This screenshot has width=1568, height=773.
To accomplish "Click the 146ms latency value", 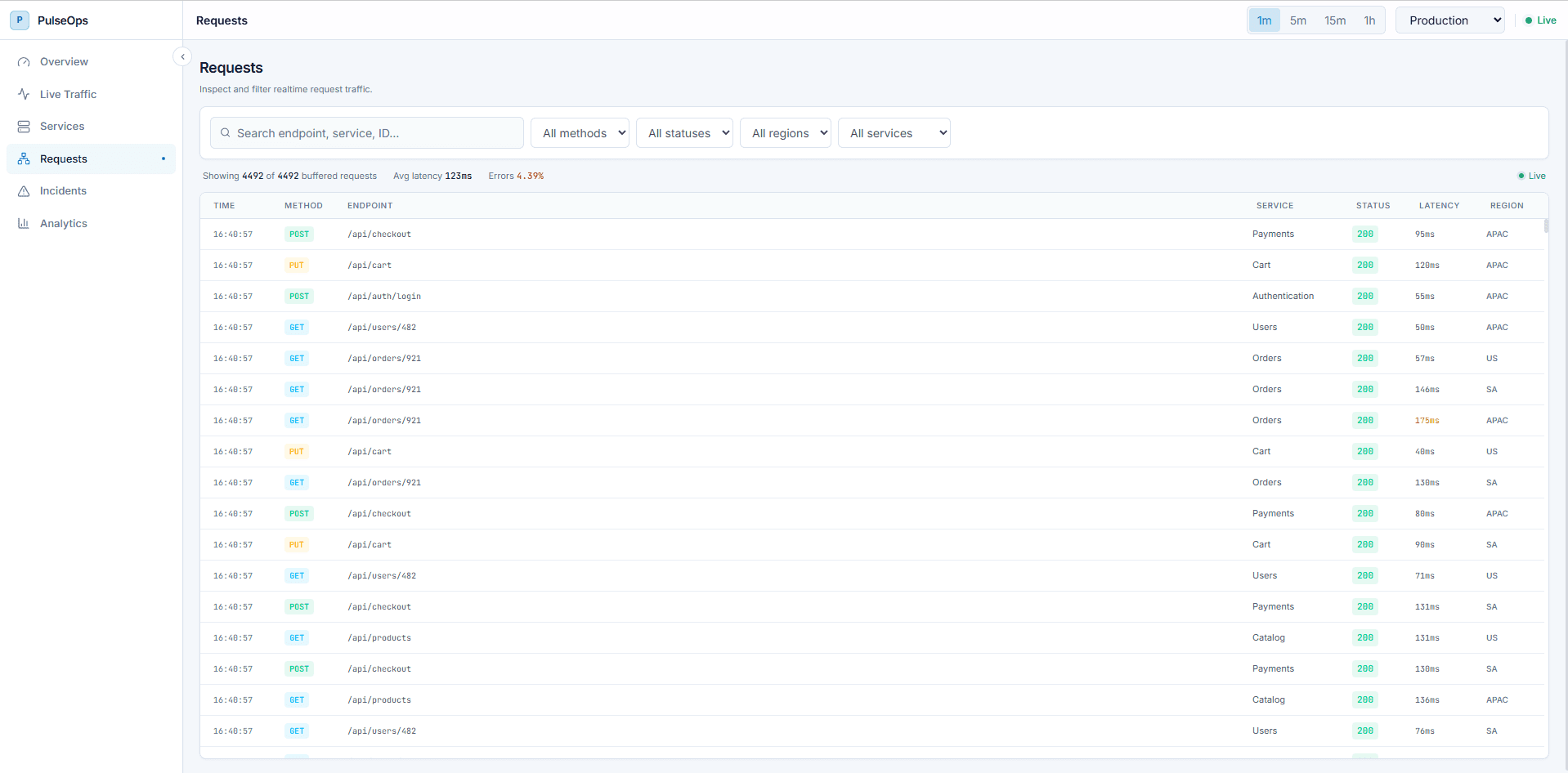I will (x=1427, y=390).
